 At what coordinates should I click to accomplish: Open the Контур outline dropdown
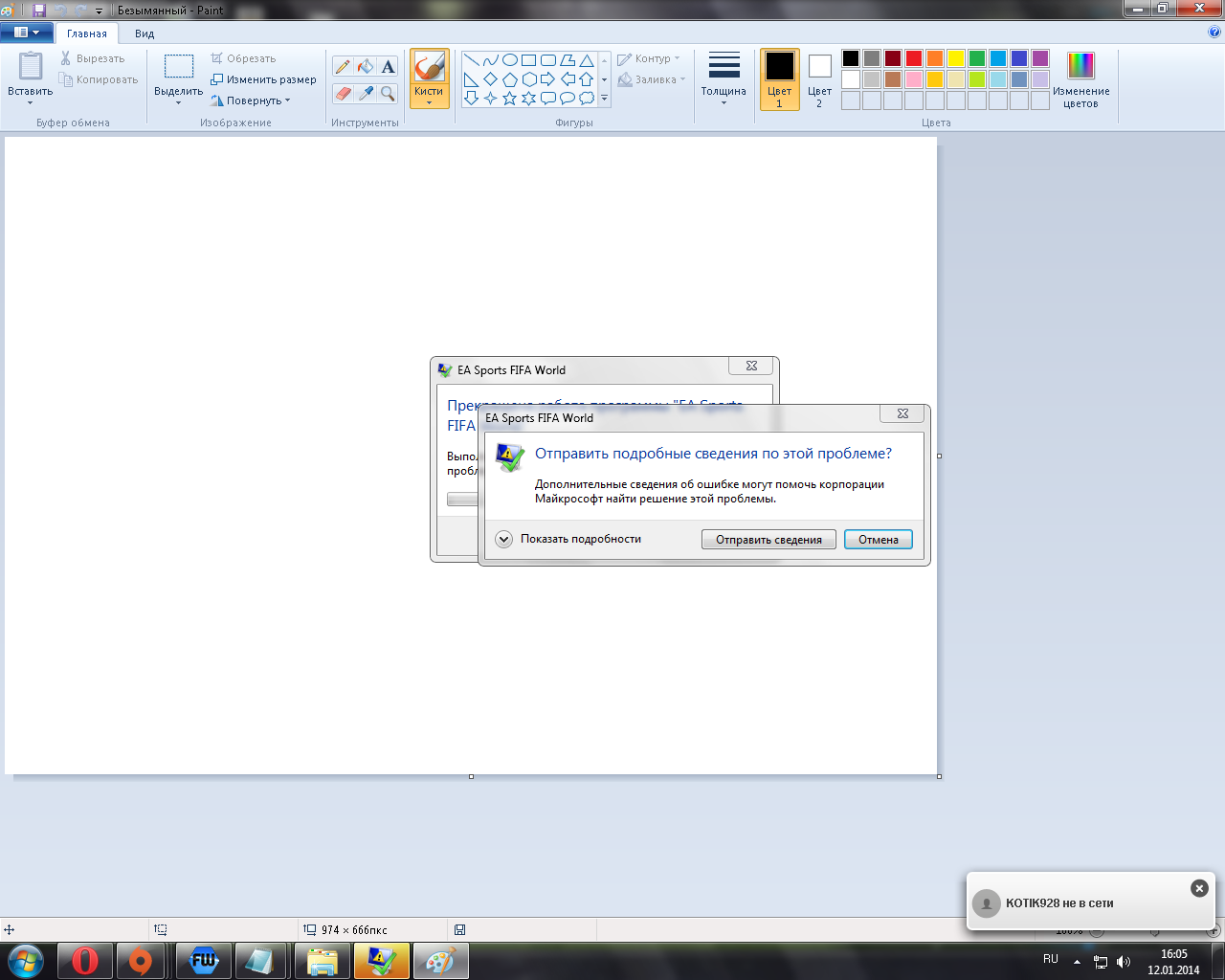(649, 58)
